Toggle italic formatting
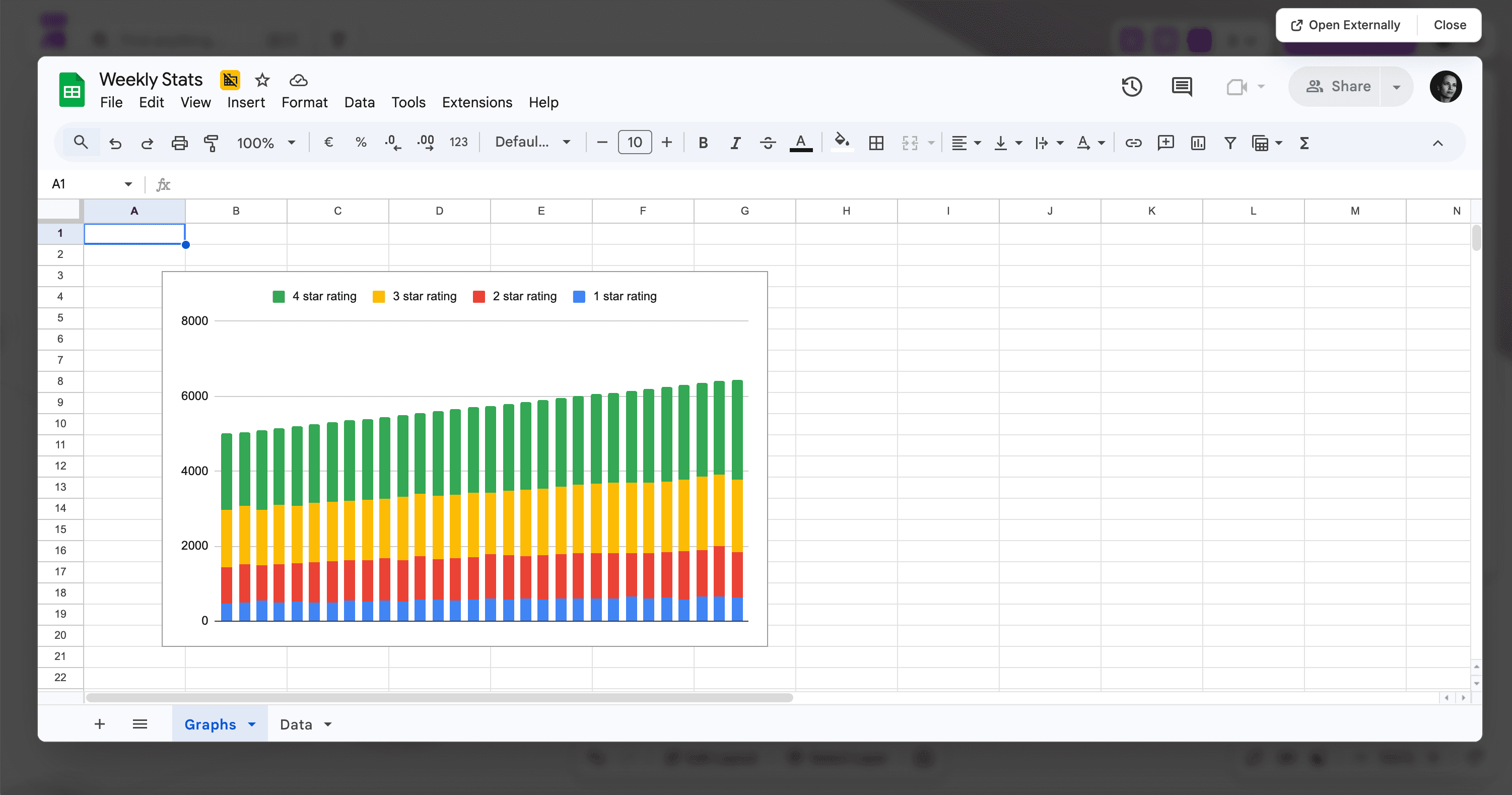Viewport: 1512px width, 795px height. tap(735, 143)
